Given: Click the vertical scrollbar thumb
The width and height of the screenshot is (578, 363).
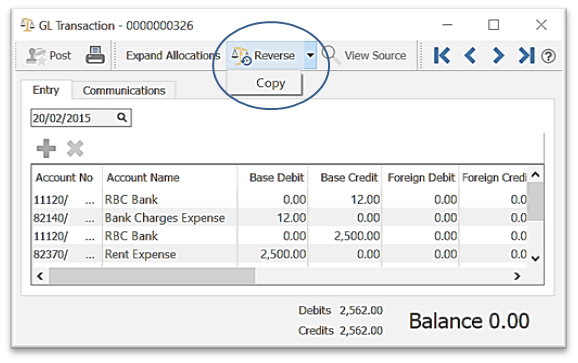Looking at the screenshot, I should [x=536, y=202].
